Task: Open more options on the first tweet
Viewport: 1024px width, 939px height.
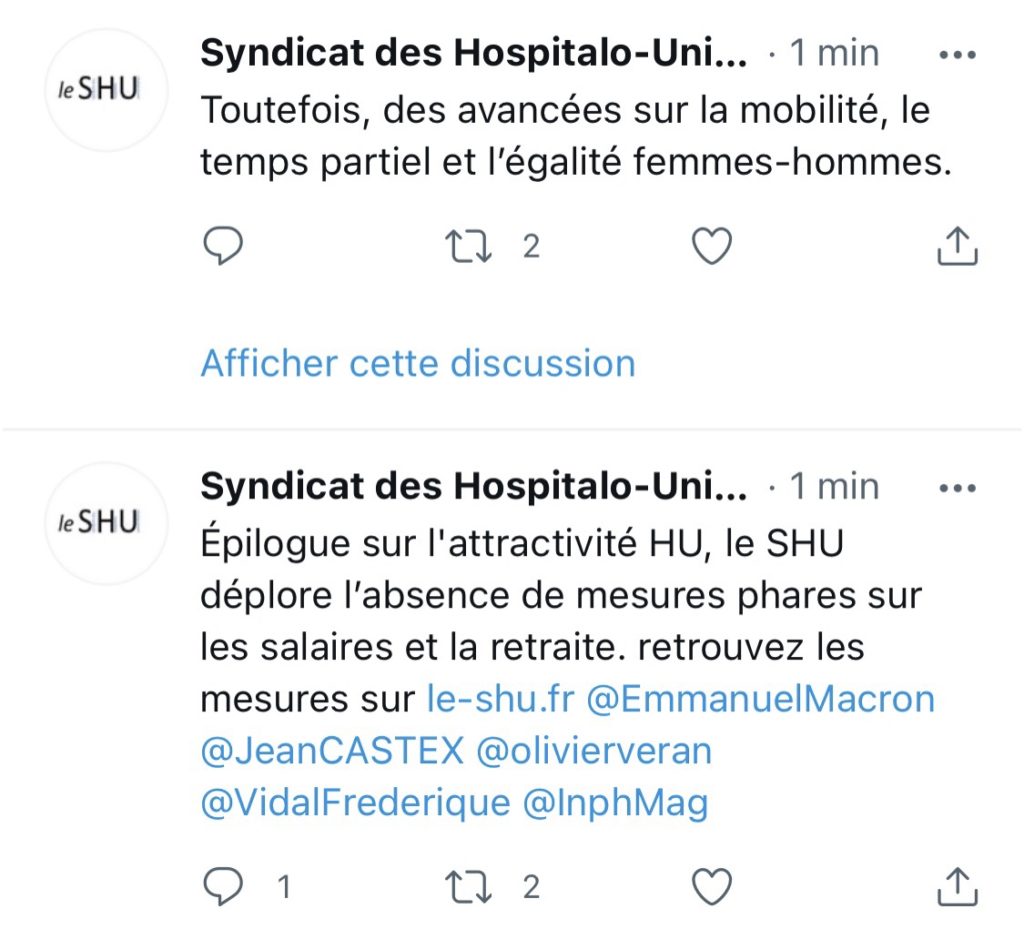Action: (957, 55)
